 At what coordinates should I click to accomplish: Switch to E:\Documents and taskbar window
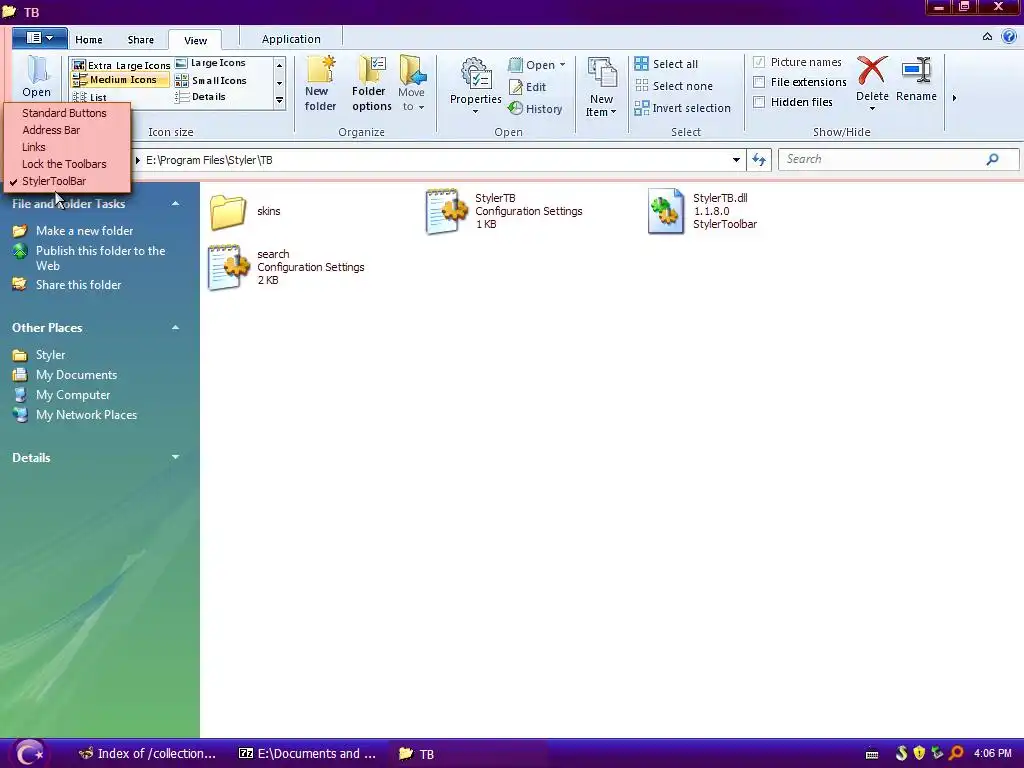(x=307, y=754)
